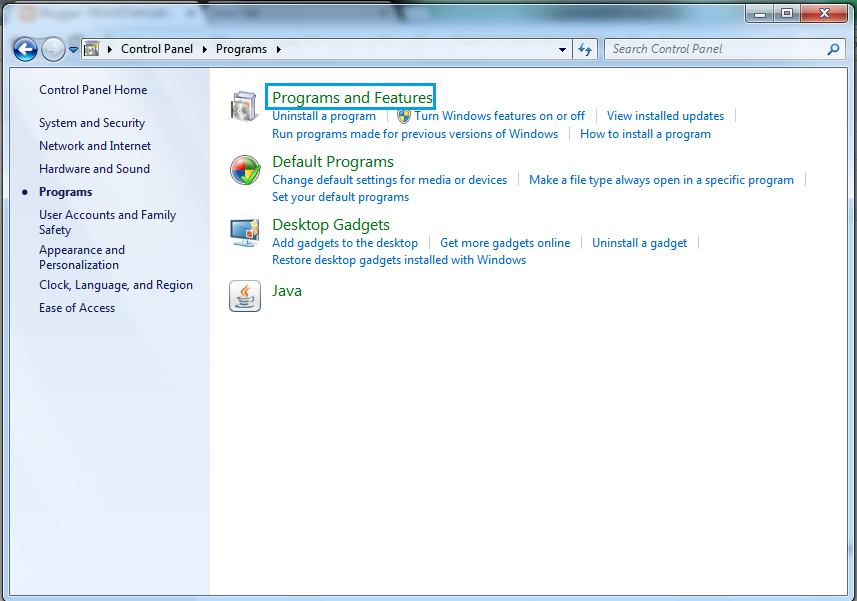This screenshot has height=601, width=857.
Task: Open the Java control panel link
Action: pyautogui.click(x=287, y=291)
